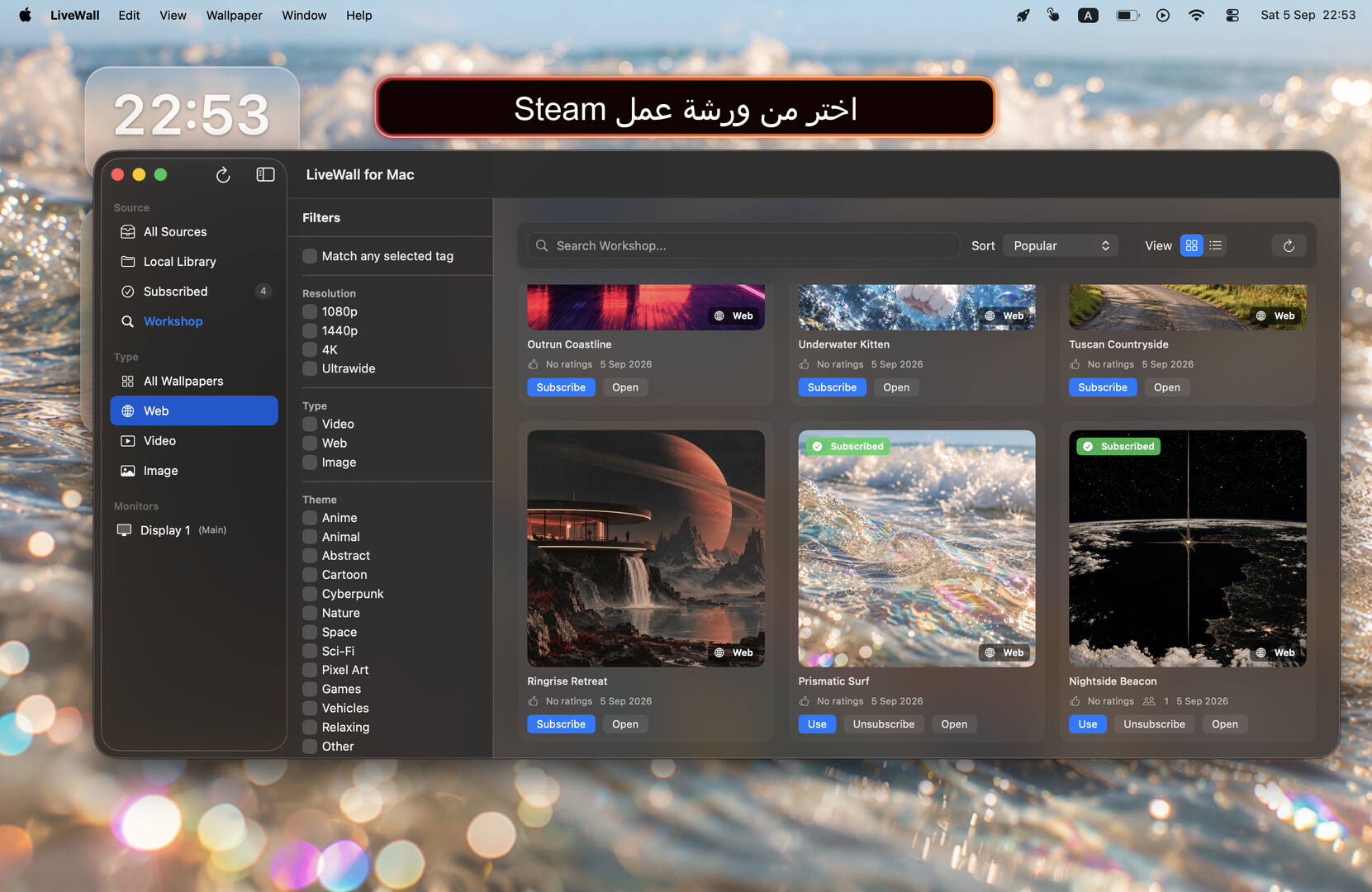Open the Help menu
The height and width of the screenshot is (892, 1372).
358,15
